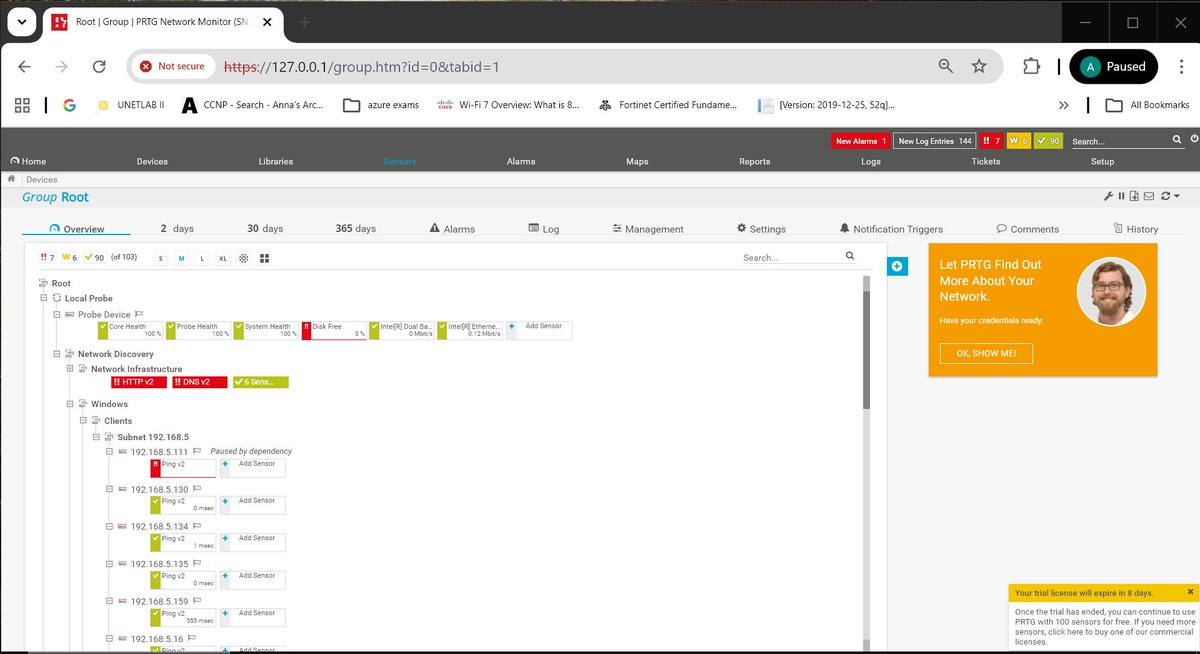Open the Setup main menu
Viewport: 1200px width, 654px height.
pyautogui.click(x=1102, y=161)
